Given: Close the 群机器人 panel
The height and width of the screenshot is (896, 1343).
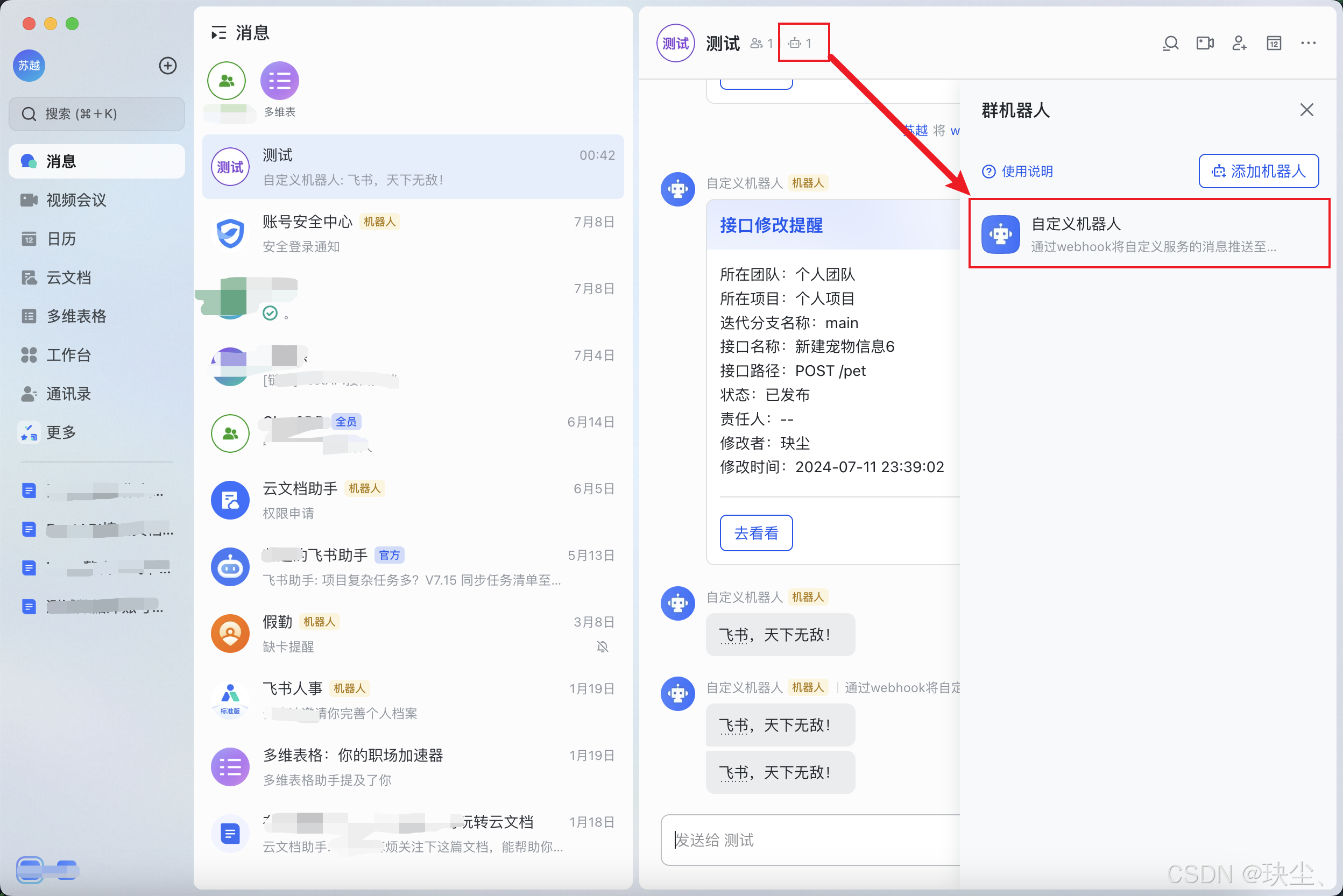Looking at the screenshot, I should [x=1307, y=110].
